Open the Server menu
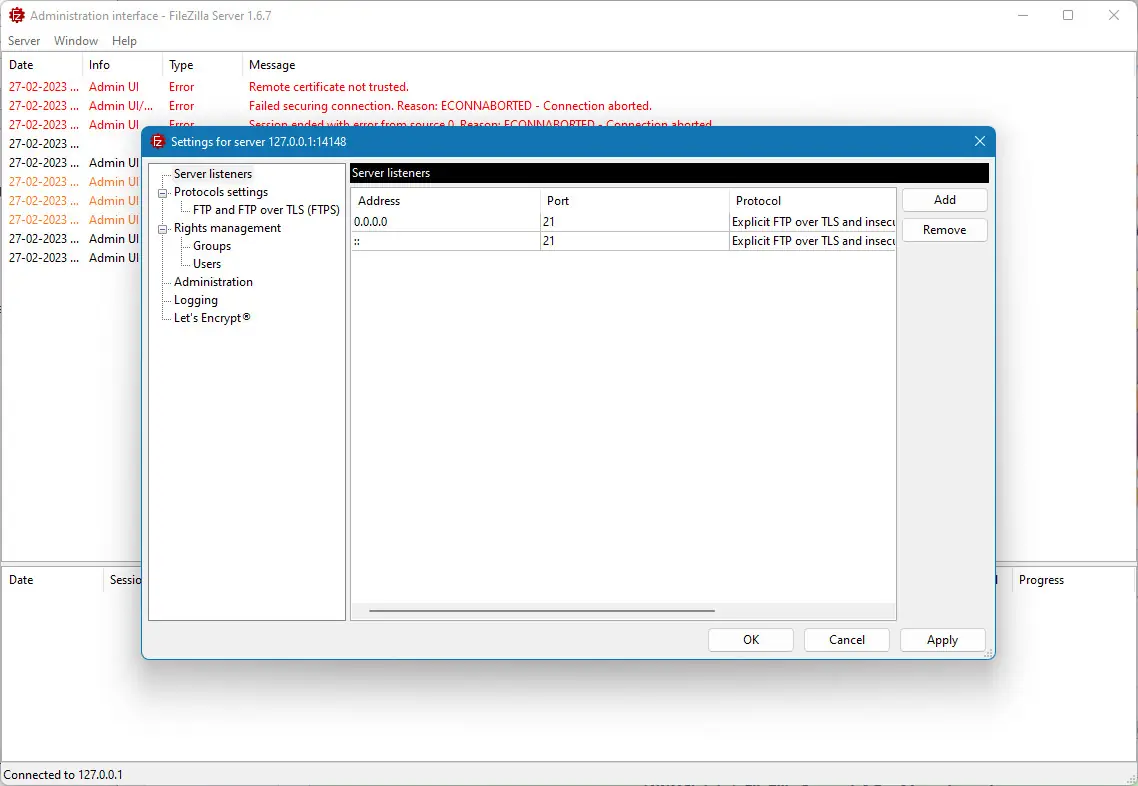Image resolution: width=1138 pixels, height=786 pixels. point(24,41)
